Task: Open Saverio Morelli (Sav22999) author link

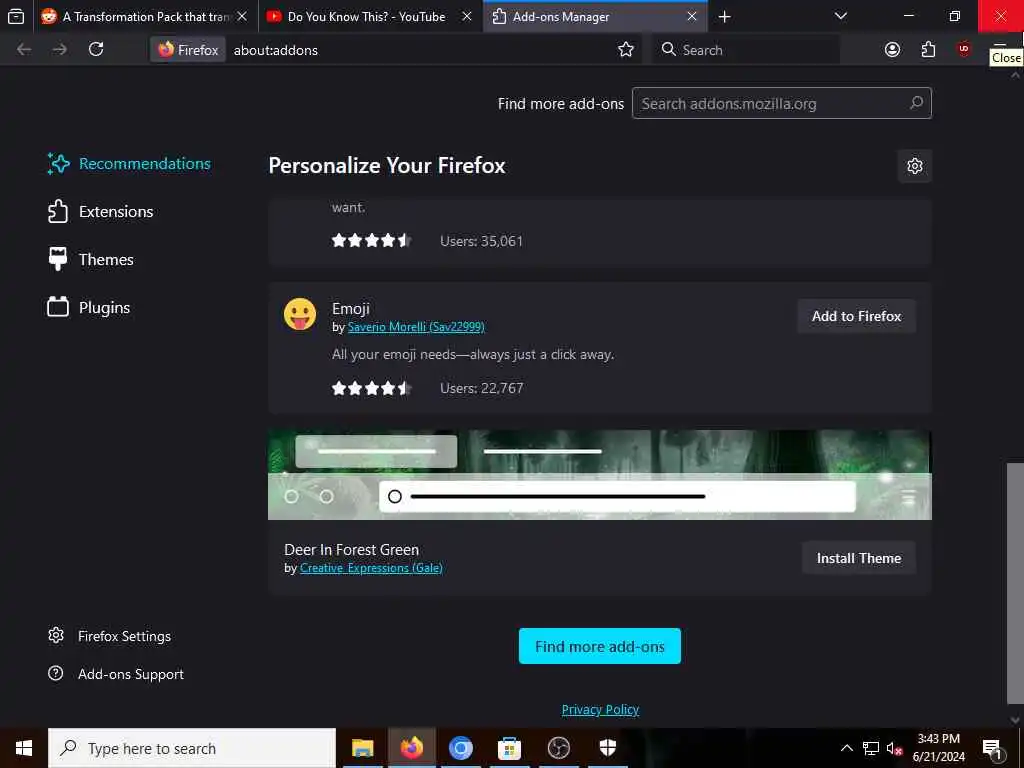Action: pos(416,327)
